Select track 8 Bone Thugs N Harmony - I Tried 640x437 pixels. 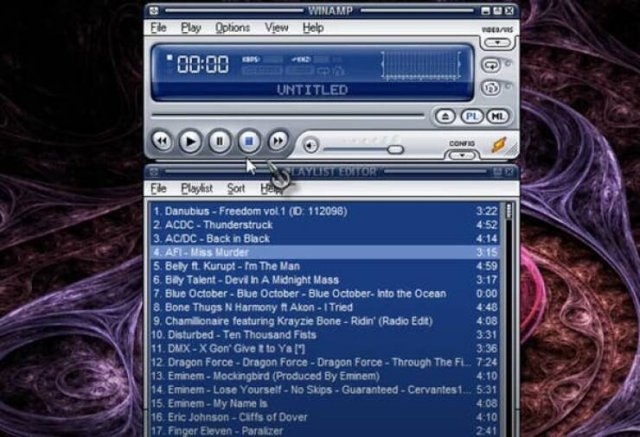[x=325, y=307]
